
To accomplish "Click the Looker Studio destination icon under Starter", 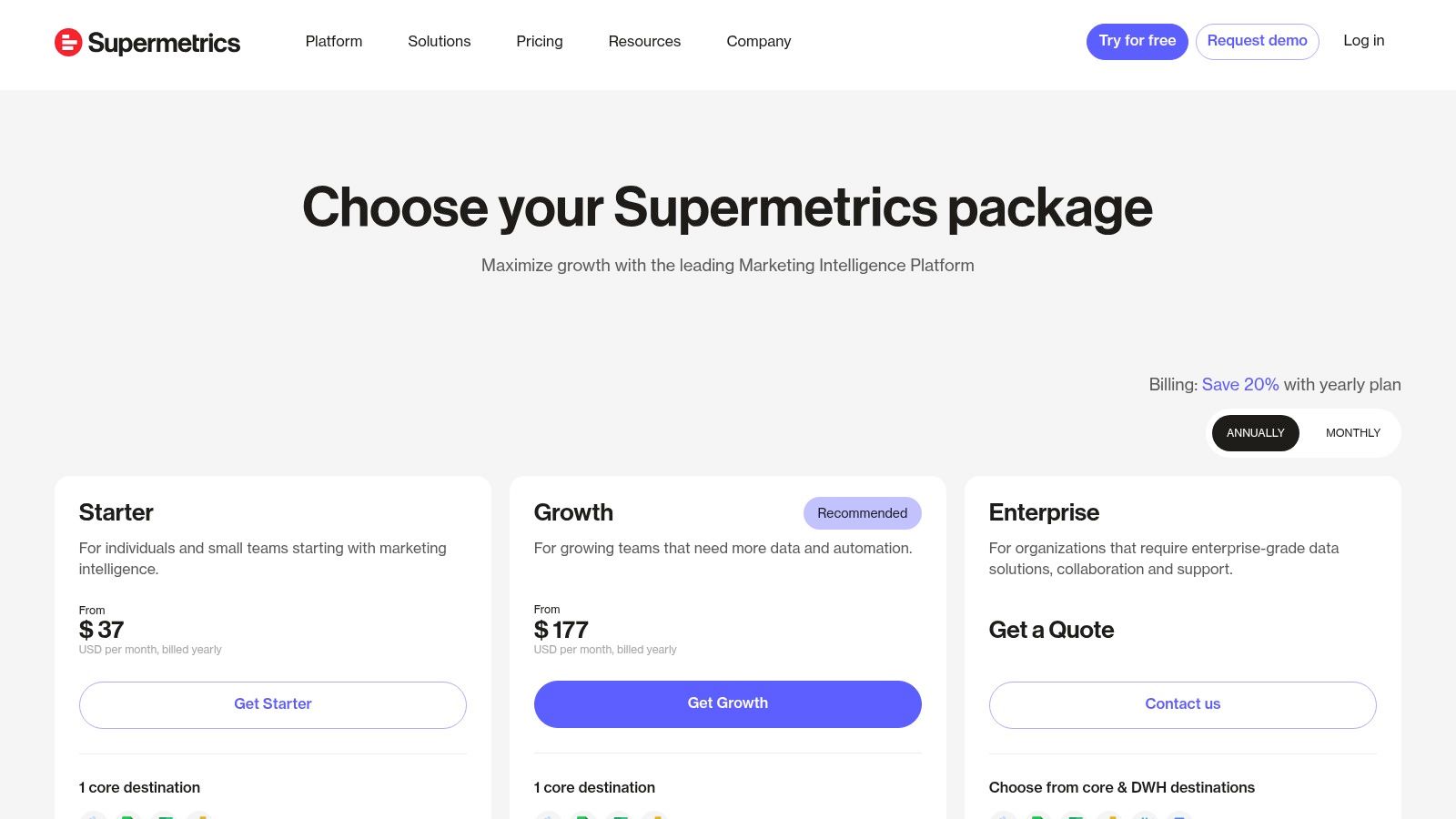I will 94,817.
